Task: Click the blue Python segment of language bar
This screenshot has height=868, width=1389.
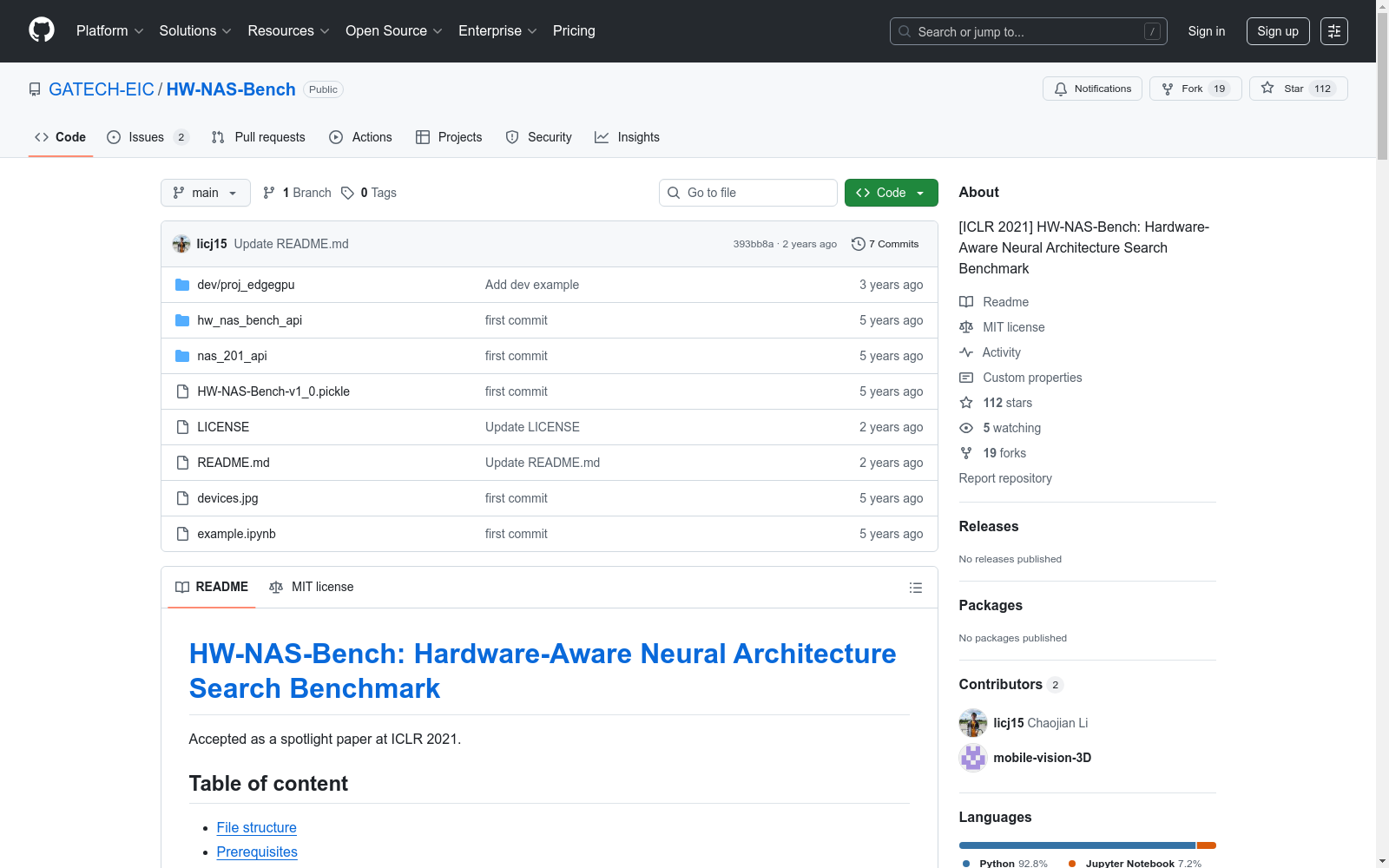Action: pyautogui.click(x=1077, y=845)
